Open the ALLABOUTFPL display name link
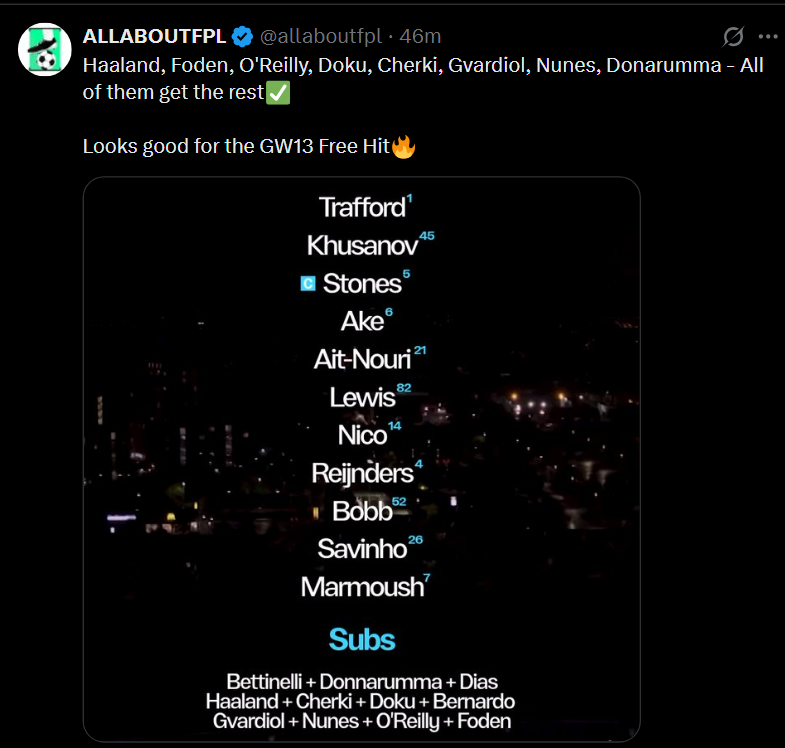785x748 pixels. [x=154, y=37]
